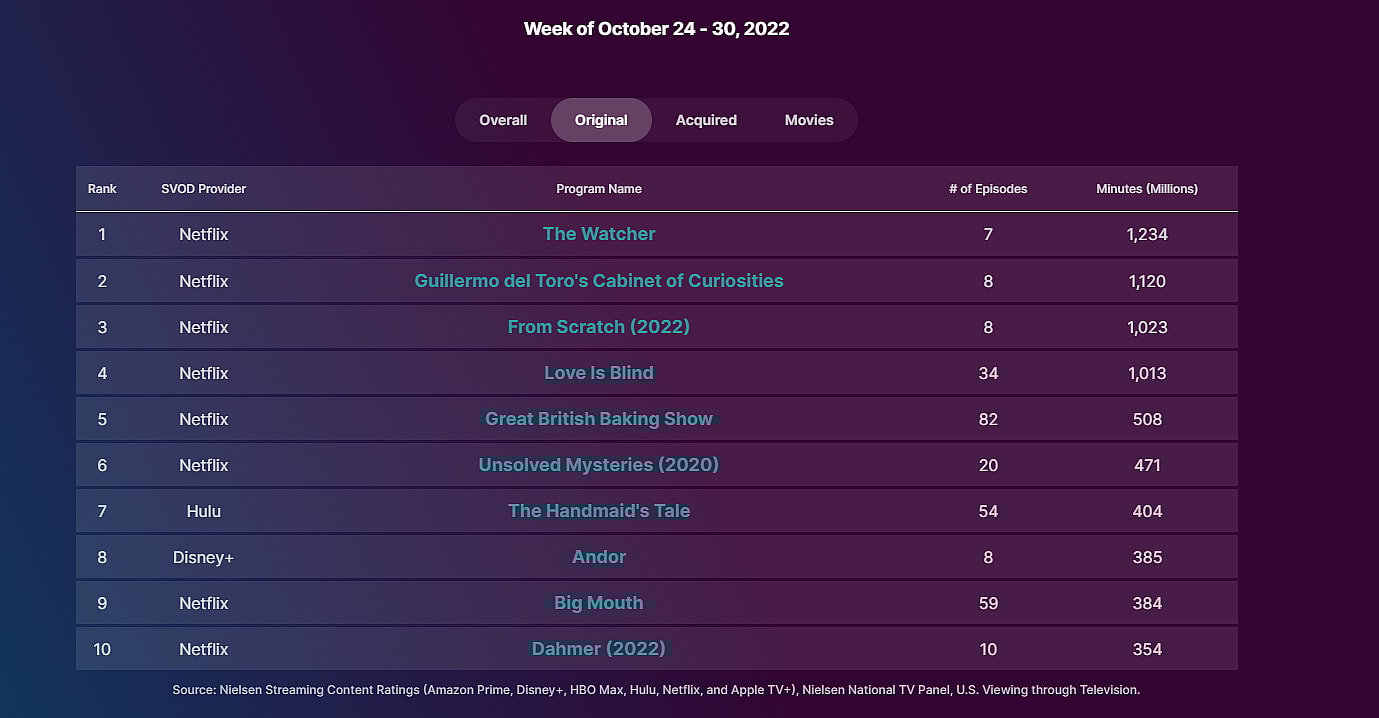Click the Dahmer (2022) title
Screen dimensions: 1379x718
599,649
